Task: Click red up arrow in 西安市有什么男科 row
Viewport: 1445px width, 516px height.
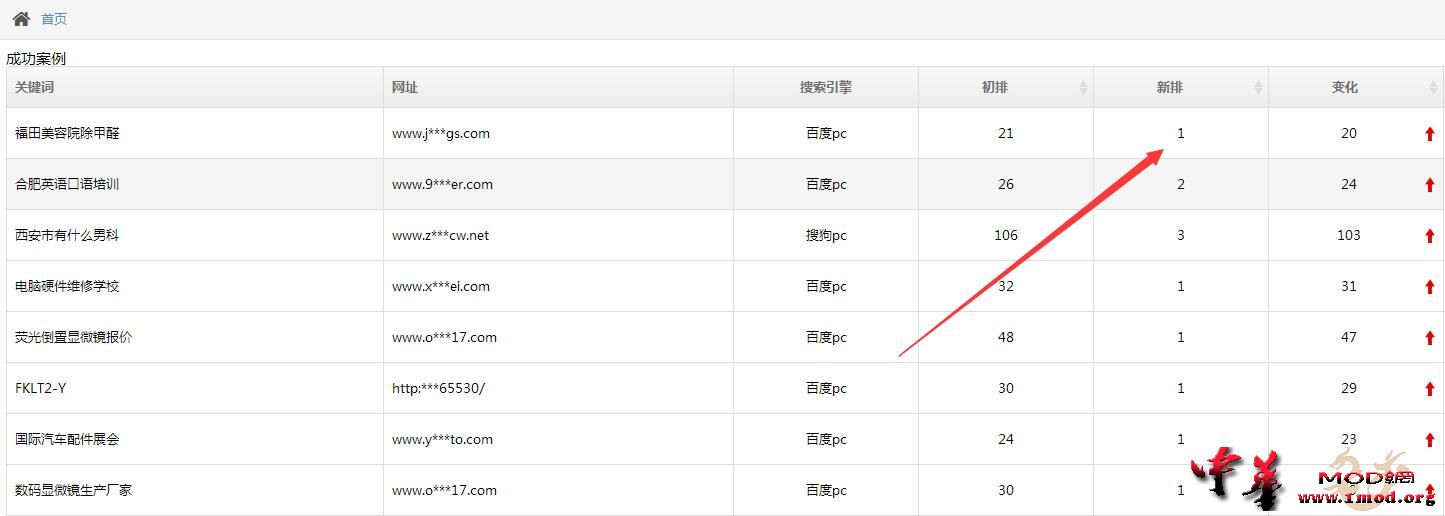Action: [x=1430, y=236]
